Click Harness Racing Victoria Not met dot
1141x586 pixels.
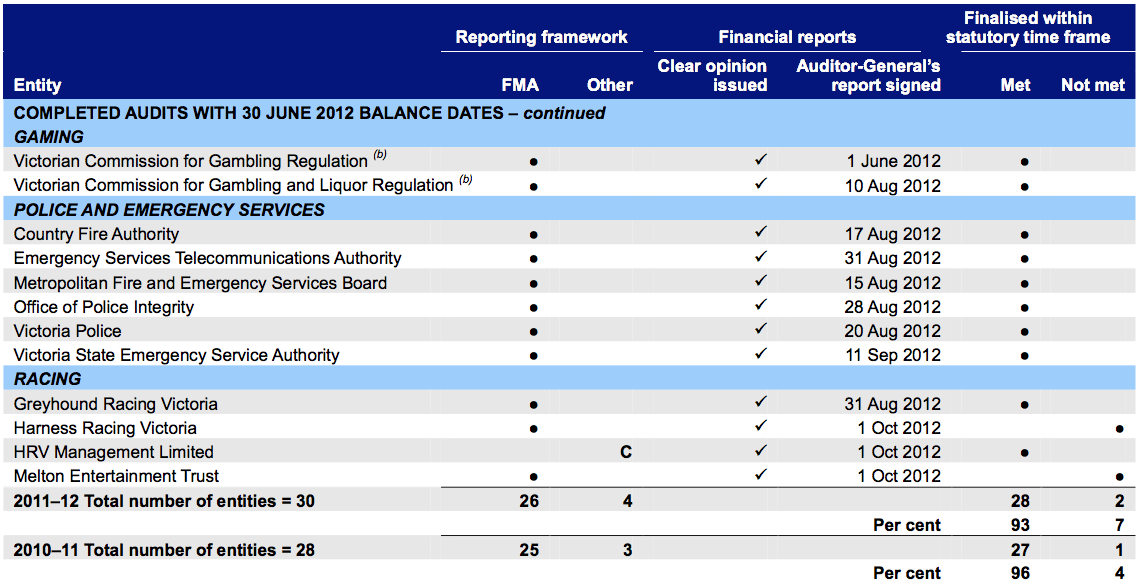[1118, 429]
